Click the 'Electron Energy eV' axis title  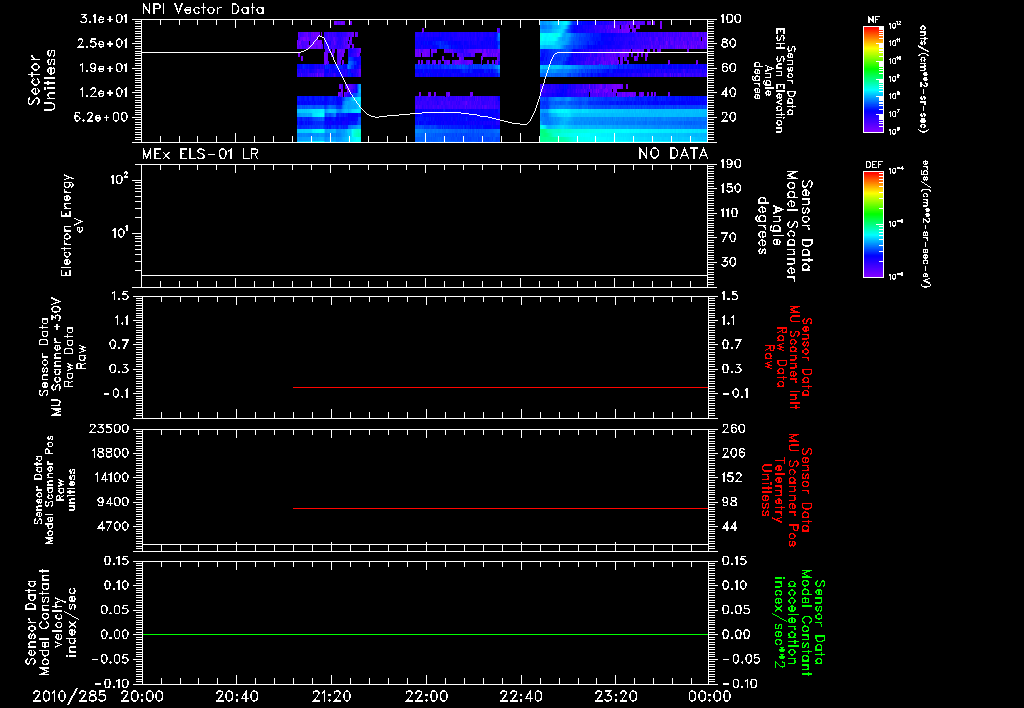[72, 225]
